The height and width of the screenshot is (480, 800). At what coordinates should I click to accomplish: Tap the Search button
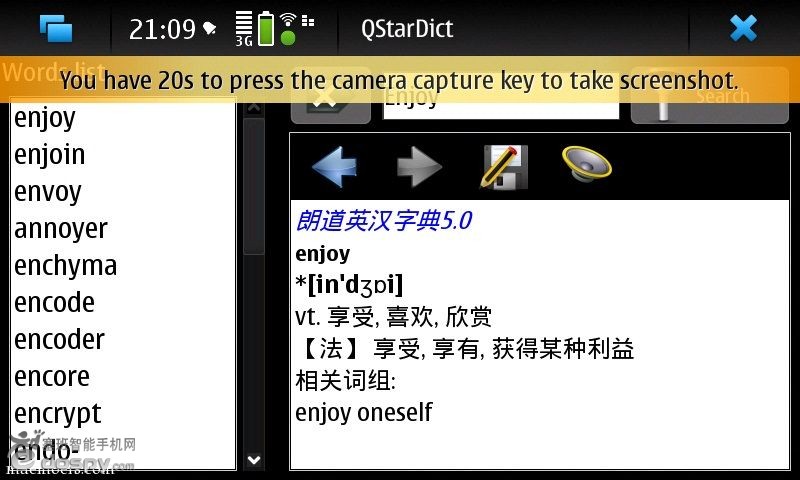[710, 96]
